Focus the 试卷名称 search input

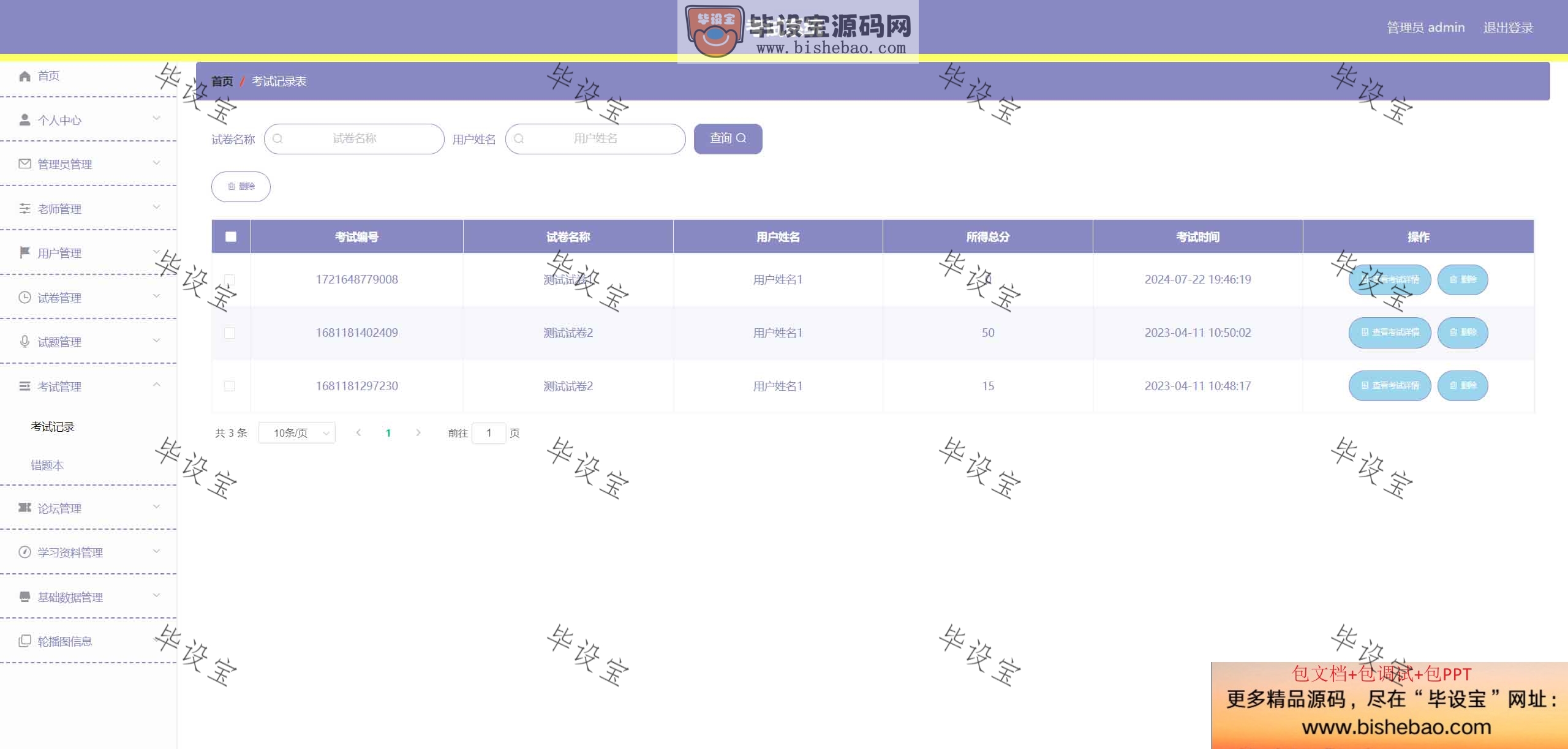(x=354, y=139)
